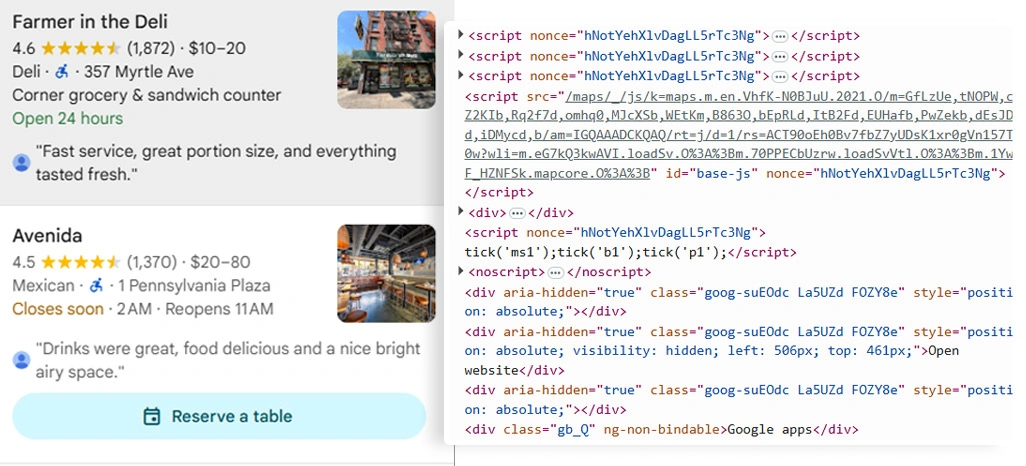Click "1 Pennsylvania Plaza" address
This screenshot has height=466, width=1026.
click(194, 285)
